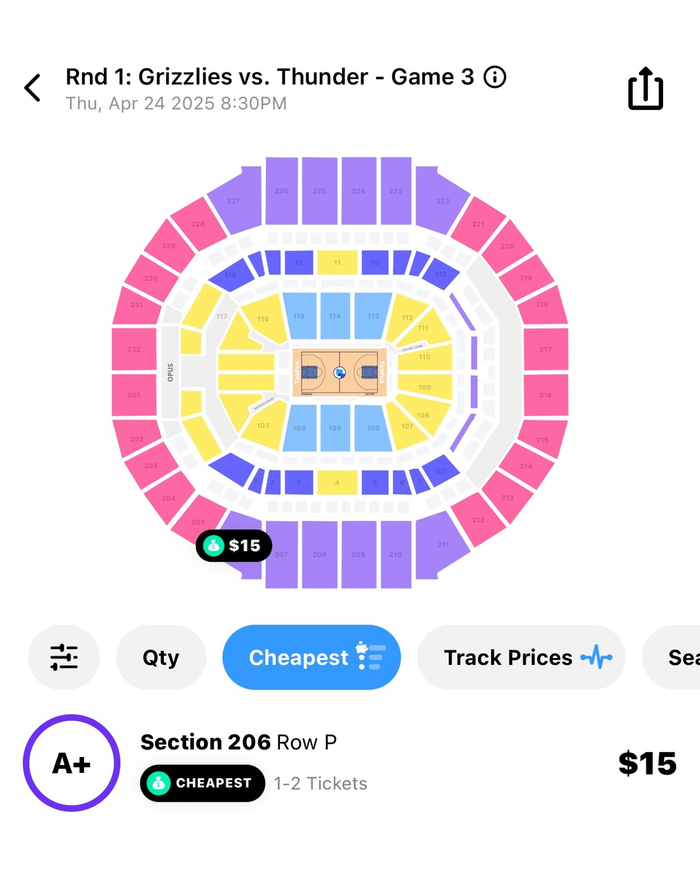Select purple section 209 on map
This screenshot has width=700, height=873.
(357, 554)
